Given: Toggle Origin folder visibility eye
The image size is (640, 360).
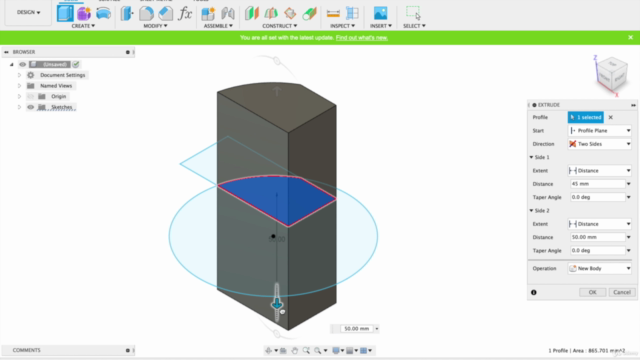Looking at the screenshot, I should [x=31, y=96].
